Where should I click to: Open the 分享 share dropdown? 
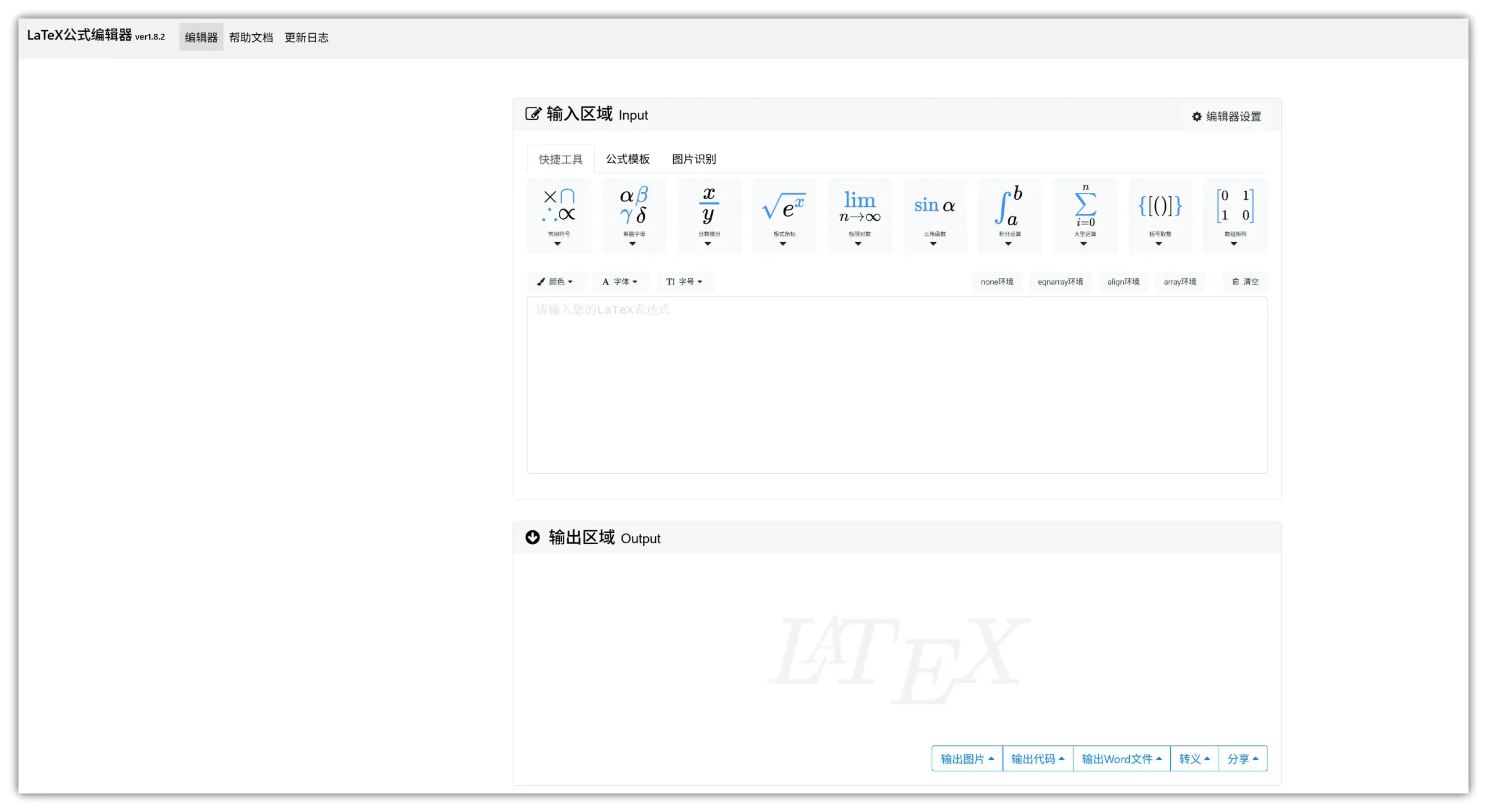tap(1242, 759)
